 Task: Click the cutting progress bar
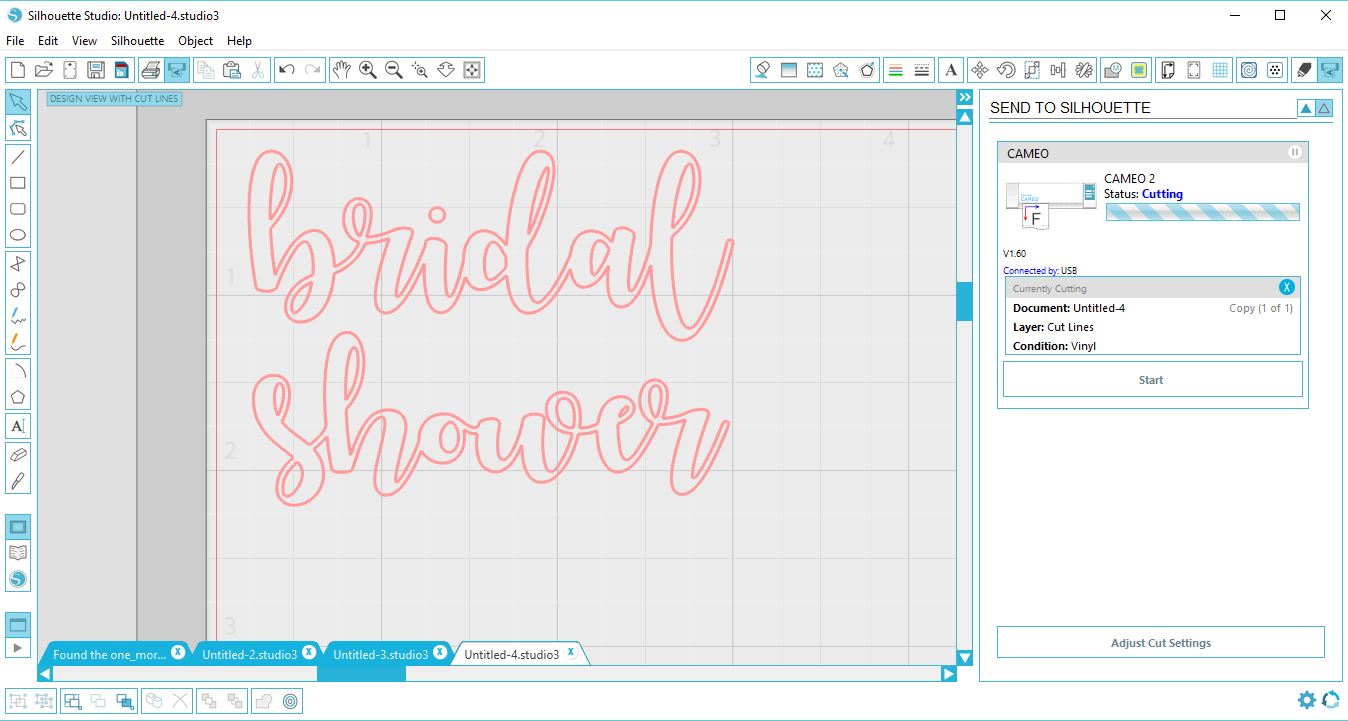(x=1202, y=212)
